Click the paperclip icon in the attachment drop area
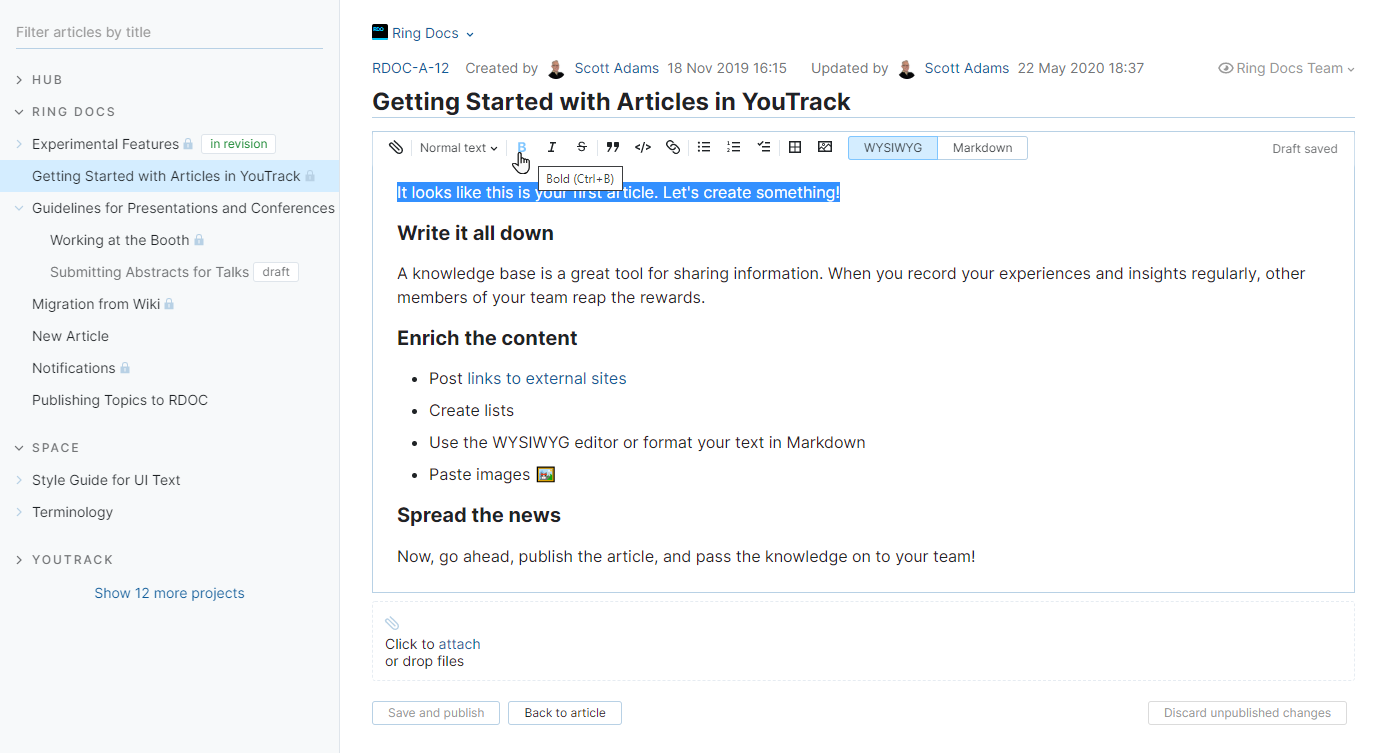This screenshot has width=1385, height=753. click(392, 623)
